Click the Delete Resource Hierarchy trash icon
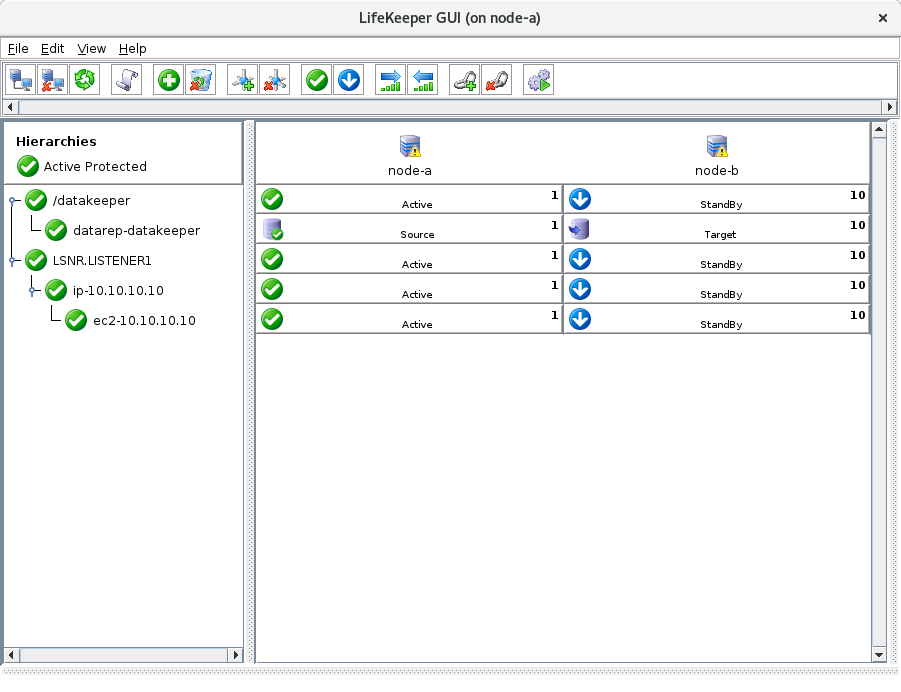This screenshot has height=692, width=901. click(x=201, y=80)
